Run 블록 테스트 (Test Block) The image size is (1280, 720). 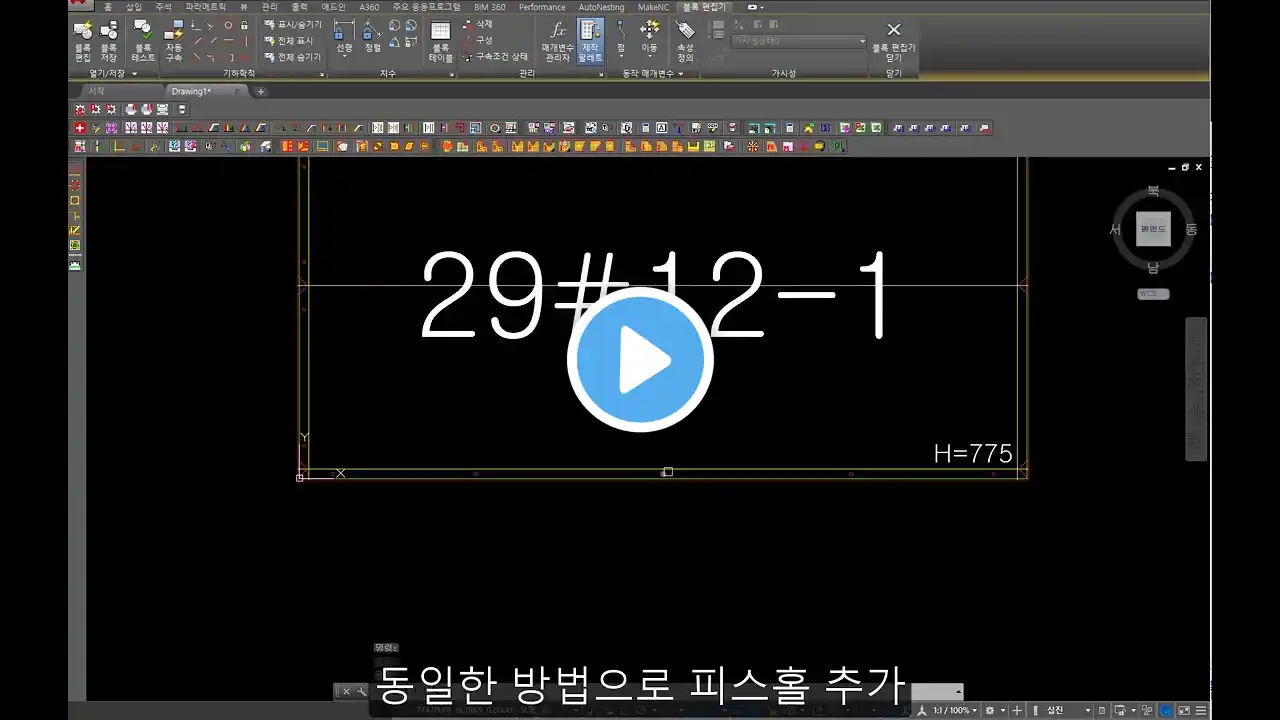point(143,42)
